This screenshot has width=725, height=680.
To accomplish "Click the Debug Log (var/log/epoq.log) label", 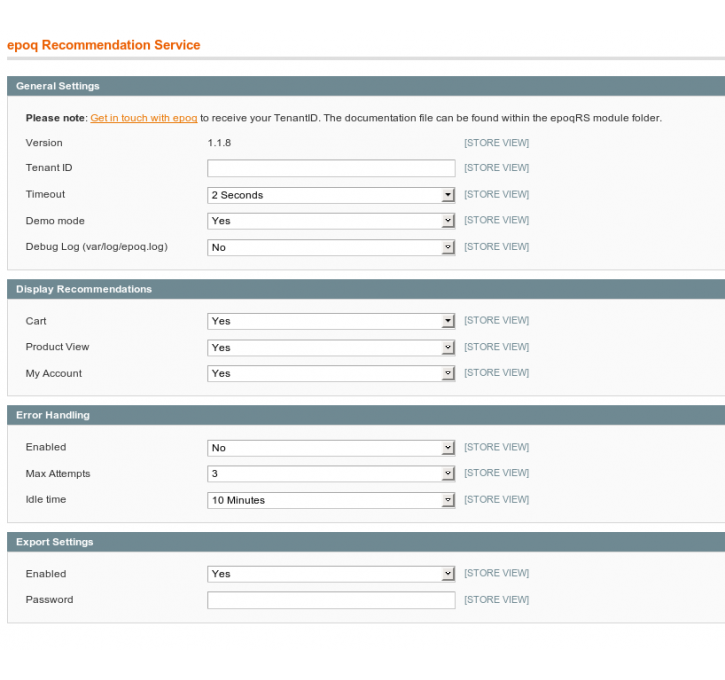I will coord(97,247).
